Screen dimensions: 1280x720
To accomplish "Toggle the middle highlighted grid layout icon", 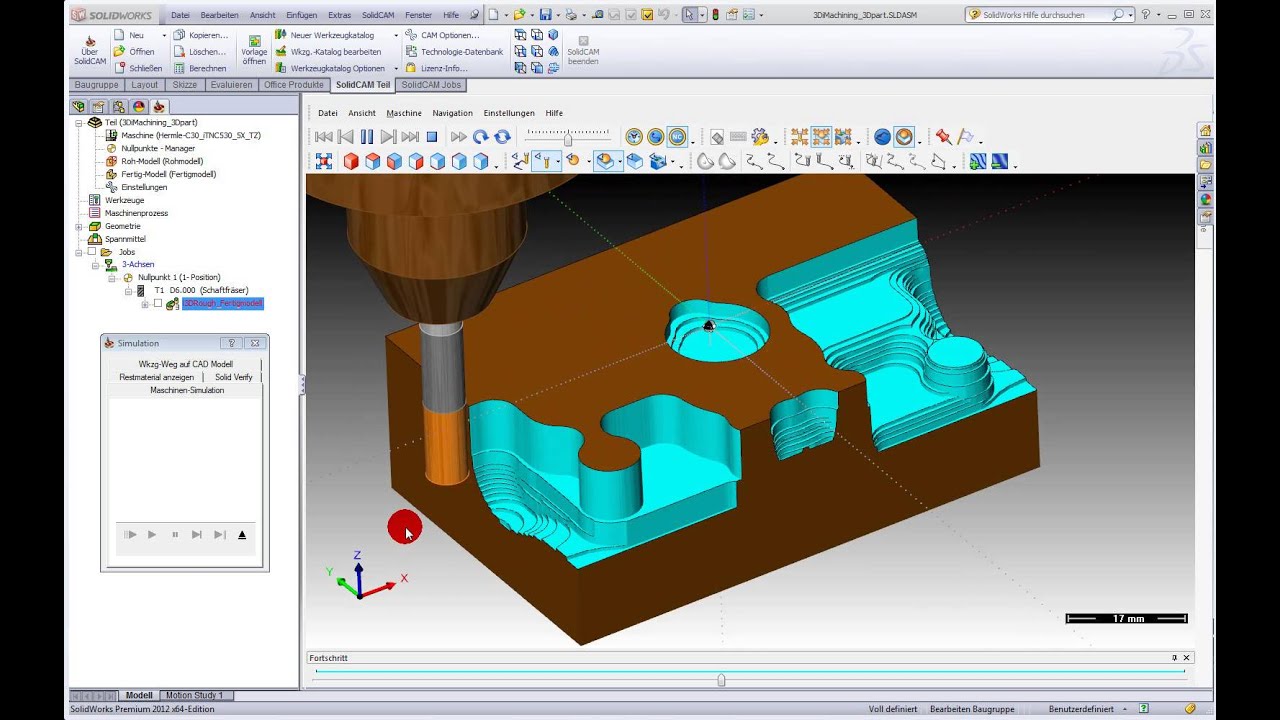I will [x=821, y=137].
